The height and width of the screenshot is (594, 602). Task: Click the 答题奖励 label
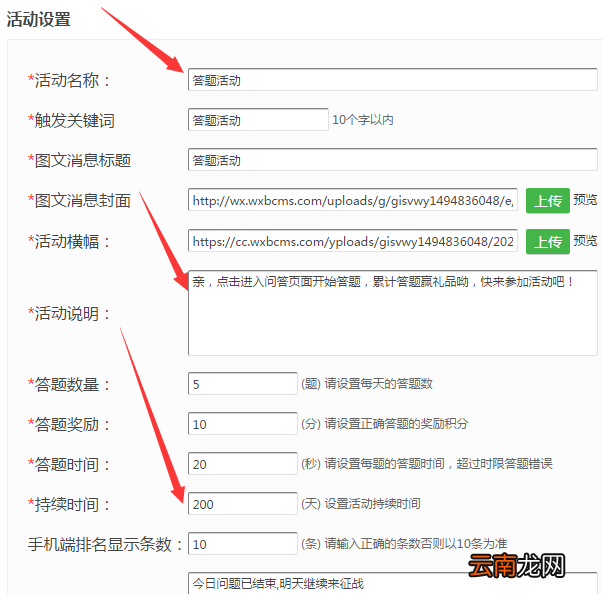(69, 424)
